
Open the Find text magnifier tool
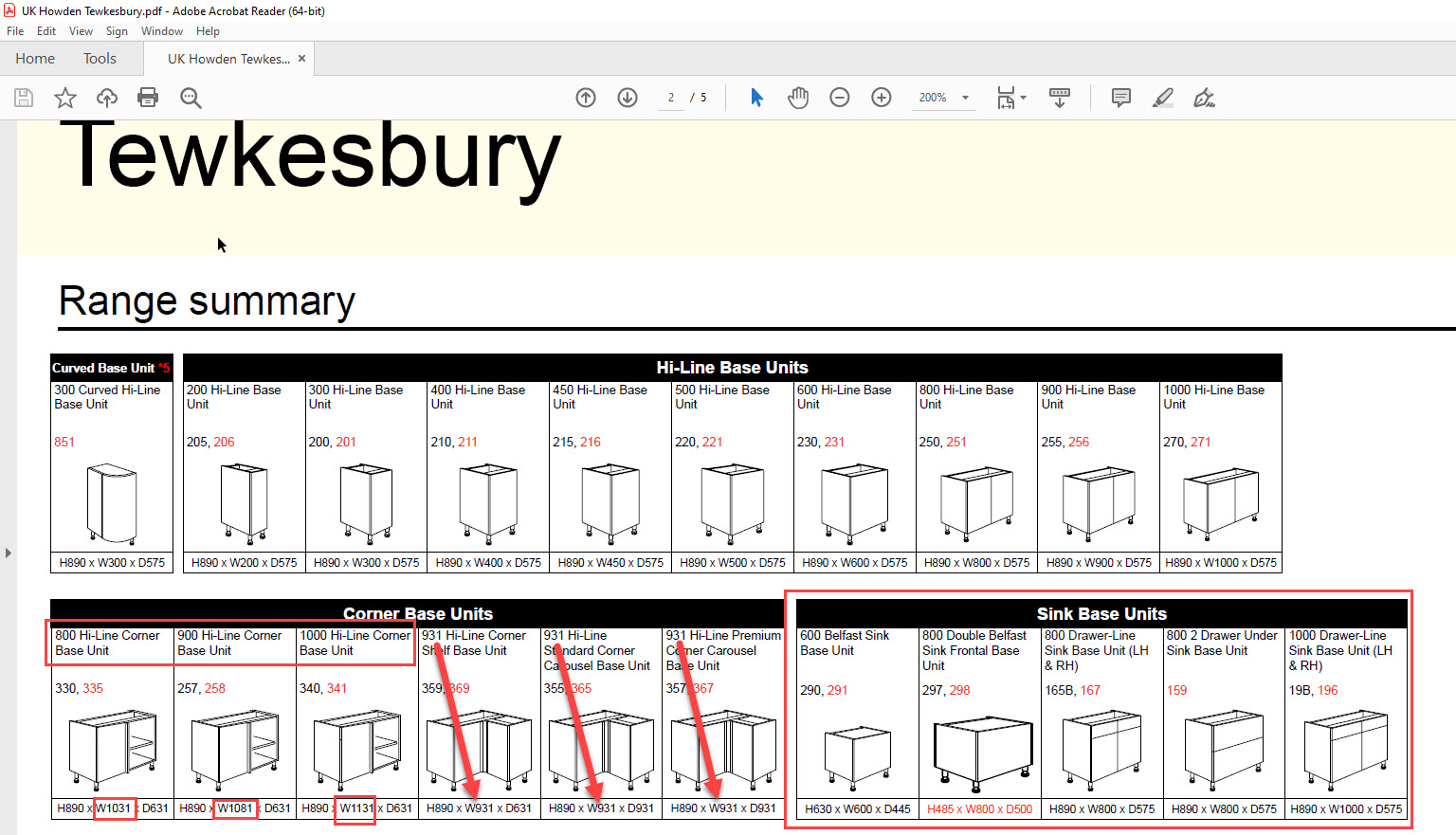pyautogui.click(x=191, y=98)
